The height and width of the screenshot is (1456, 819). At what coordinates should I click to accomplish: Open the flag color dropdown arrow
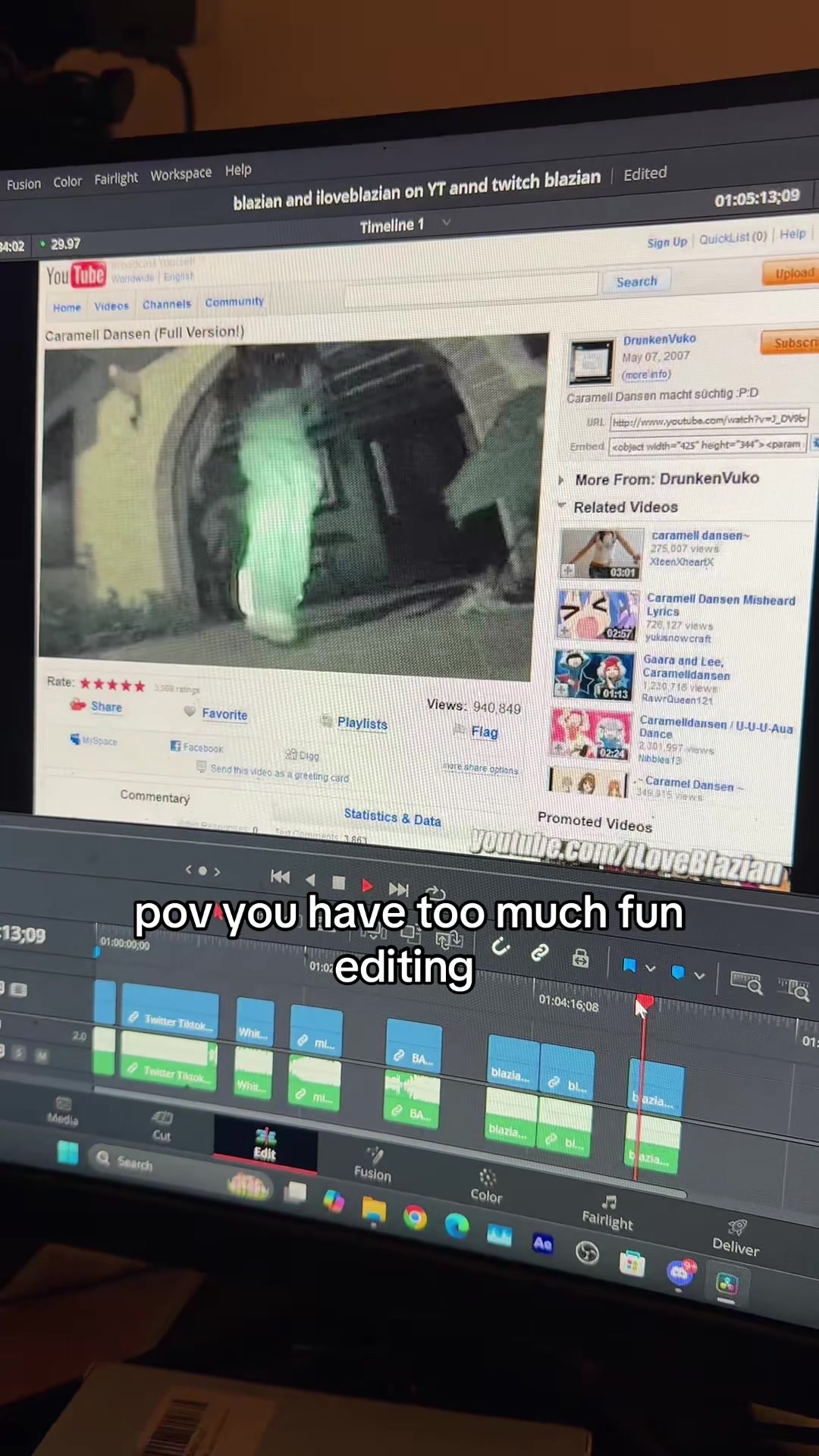pyautogui.click(x=650, y=968)
